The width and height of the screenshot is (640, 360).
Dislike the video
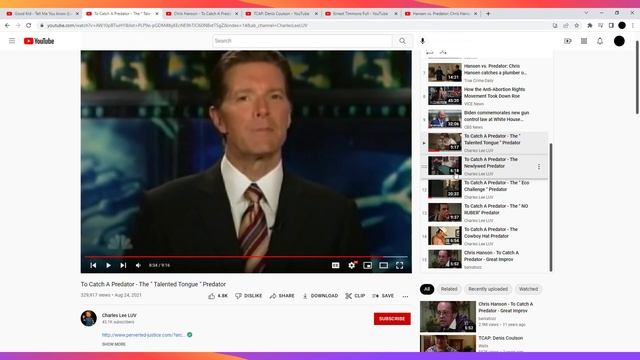pyautogui.click(x=249, y=296)
